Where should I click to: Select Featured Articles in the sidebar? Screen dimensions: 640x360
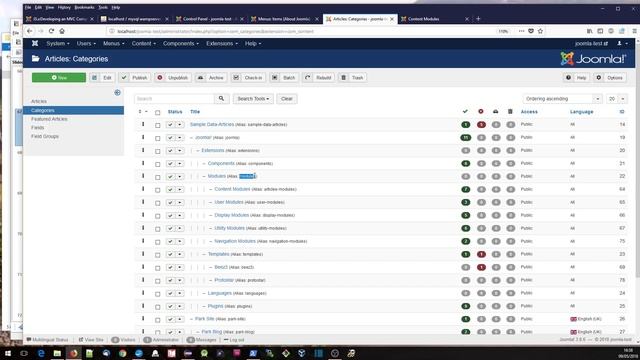click(49, 119)
